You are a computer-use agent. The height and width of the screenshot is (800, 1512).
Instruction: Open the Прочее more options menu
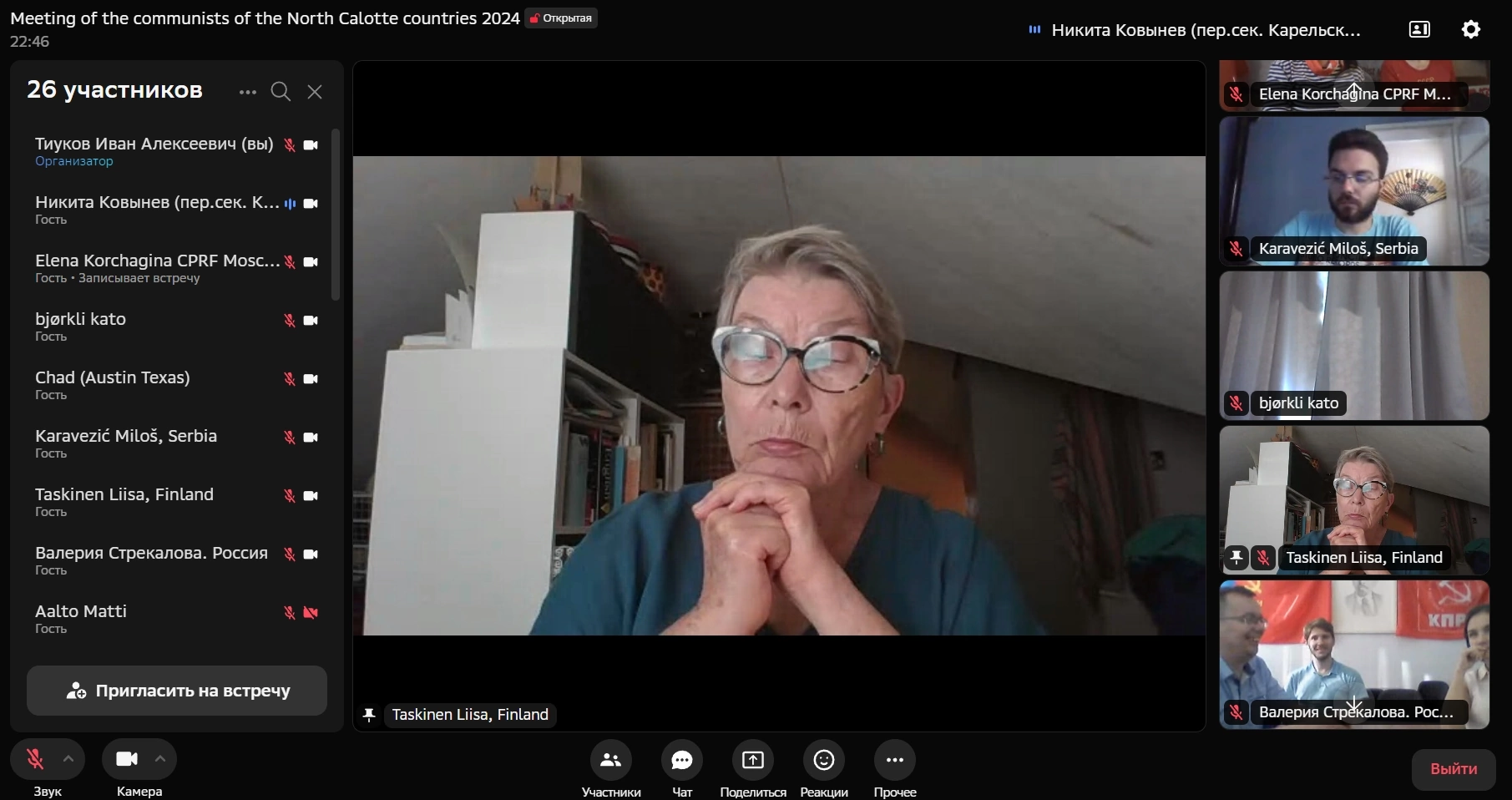pyautogui.click(x=895, y=760)
